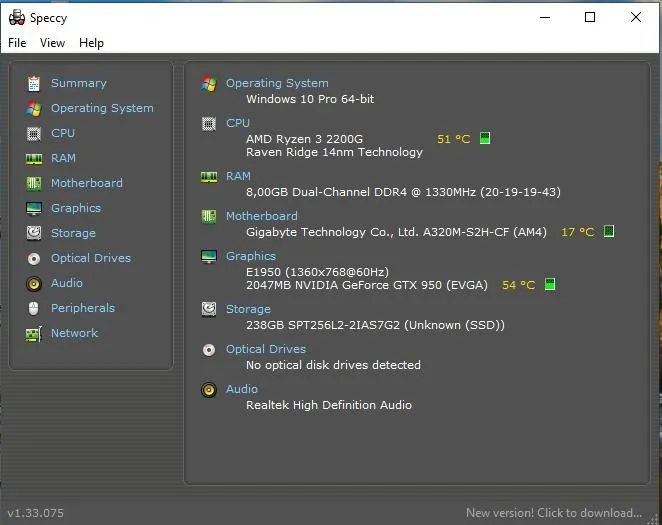The image size is (662, 525).
Task: Click the CPU chip icon in sidebar
Action: (x=34, y=134)
